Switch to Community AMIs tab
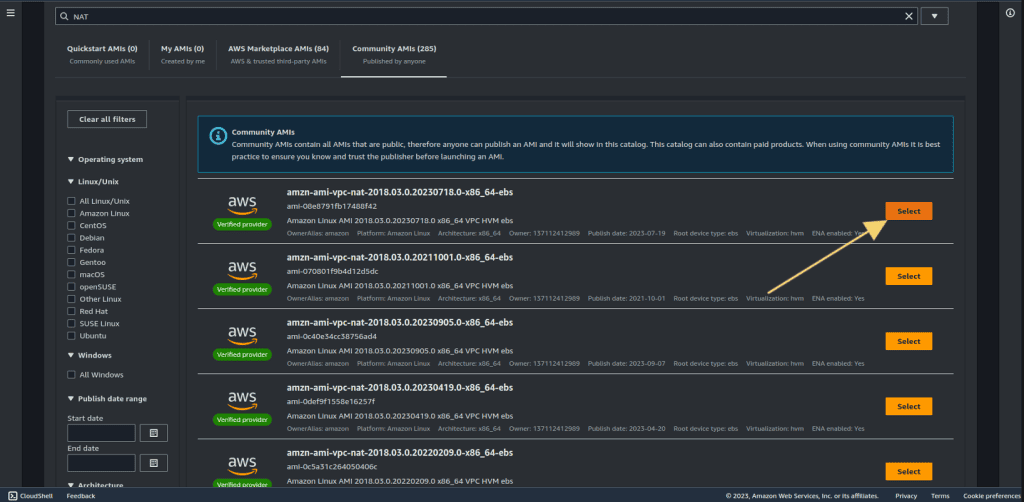The height and width of the screenshot is (502, 1024). (394, 54)
